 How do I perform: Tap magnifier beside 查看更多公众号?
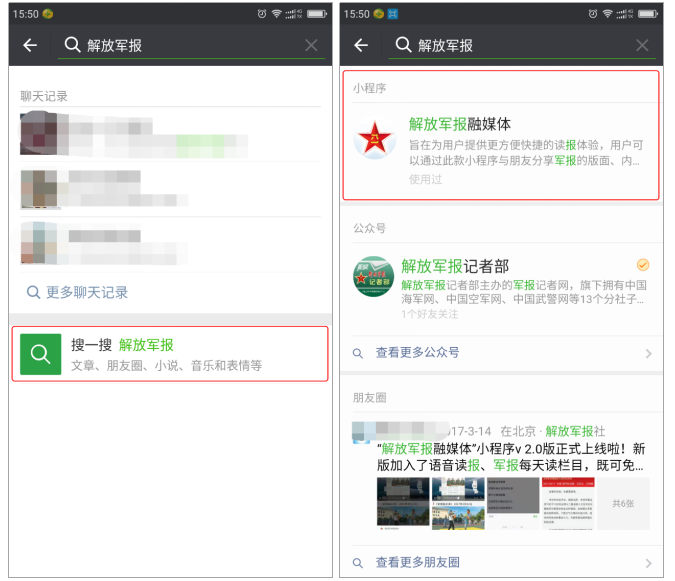tap(358, 353)
